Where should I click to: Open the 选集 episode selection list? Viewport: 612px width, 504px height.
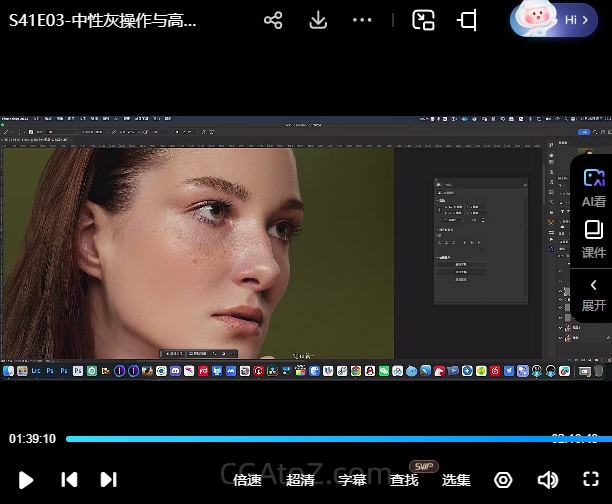pyautogui.click(x=456, y=480)
